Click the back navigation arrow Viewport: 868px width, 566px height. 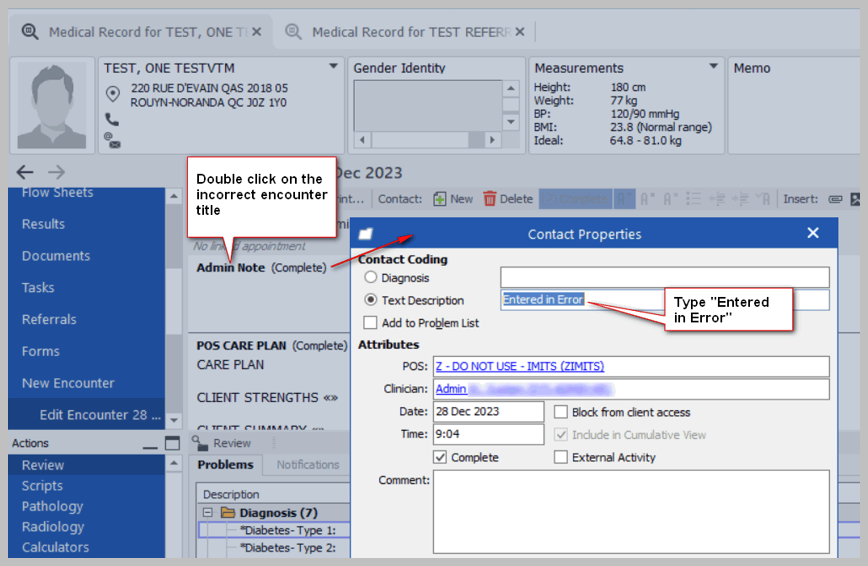(x=25, y=172)
